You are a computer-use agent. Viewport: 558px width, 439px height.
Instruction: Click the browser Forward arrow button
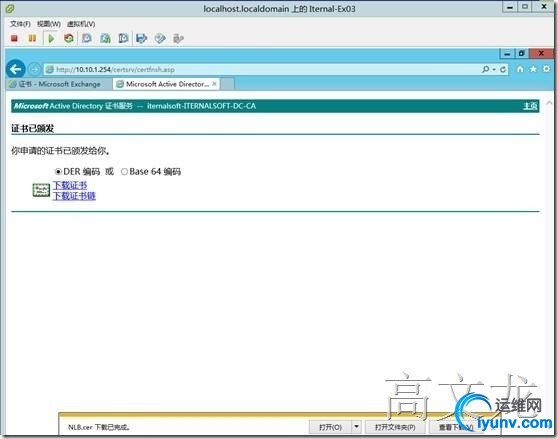point(34,69)
